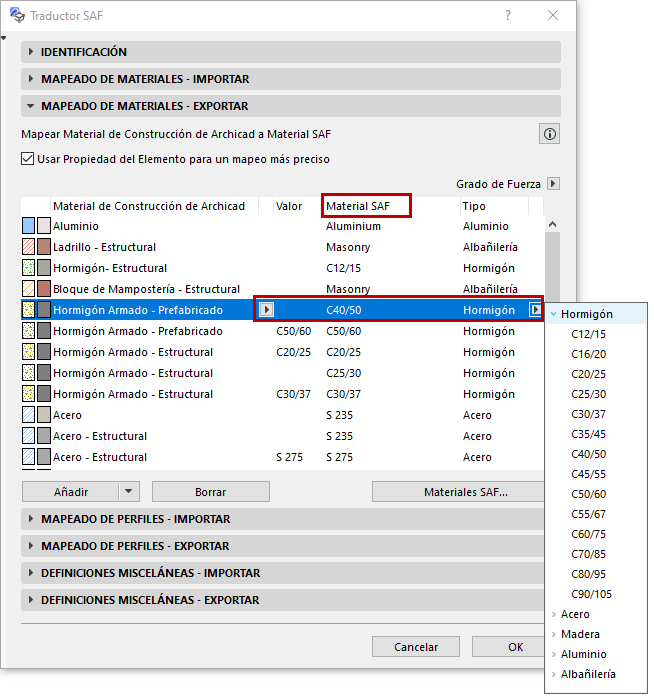Image resolution: width=654 pixels, height=699 pixels.
Task: Choose C70/85 from the popup list
Action: point(588,554)
